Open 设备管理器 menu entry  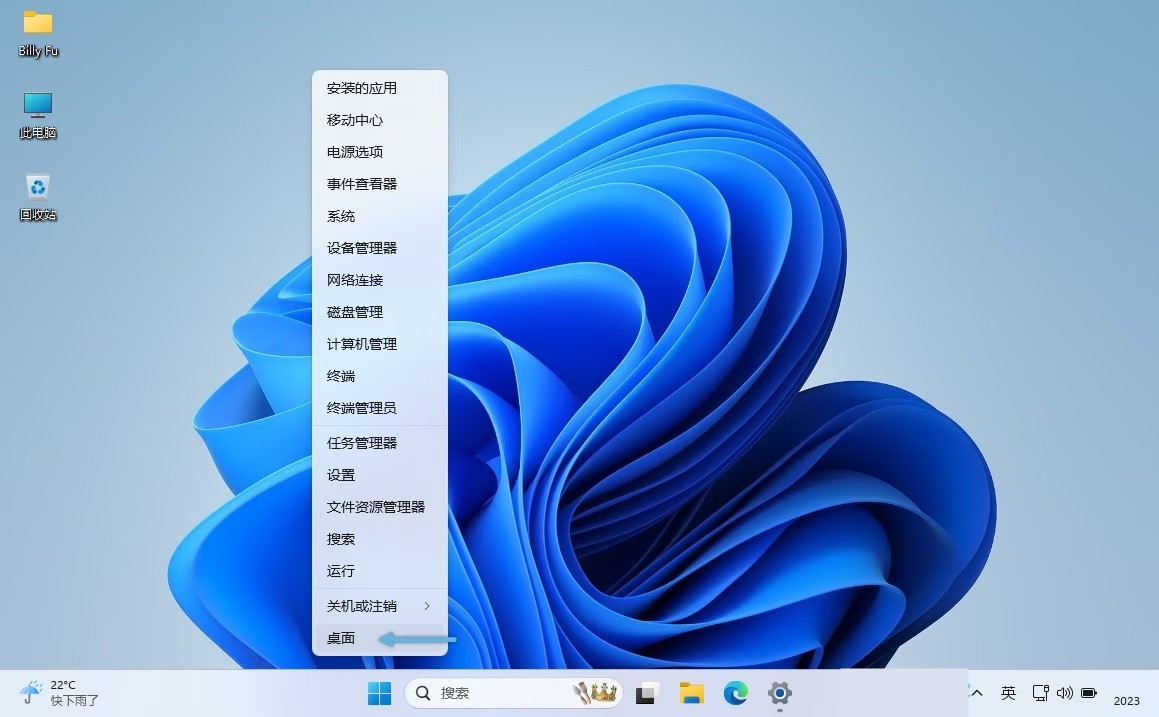point(380,248)
